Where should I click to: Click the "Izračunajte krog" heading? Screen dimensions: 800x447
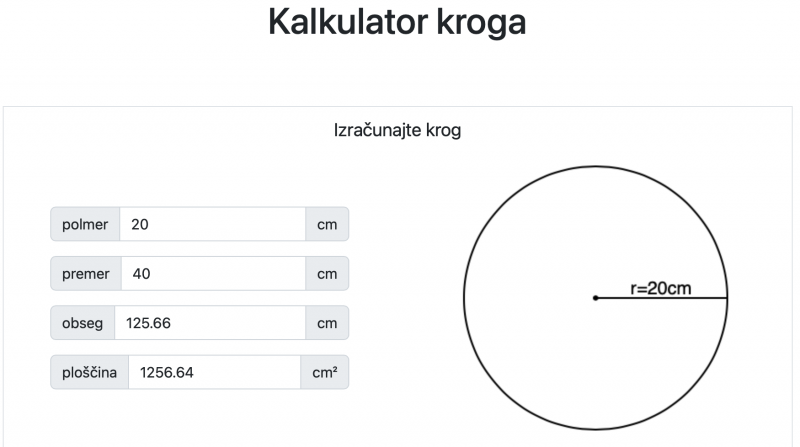point(397,130)
